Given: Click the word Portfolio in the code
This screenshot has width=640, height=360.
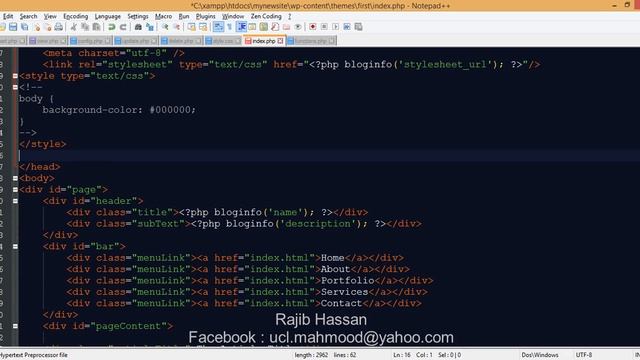Looking at the screenshot, I should tap(347, 280).
